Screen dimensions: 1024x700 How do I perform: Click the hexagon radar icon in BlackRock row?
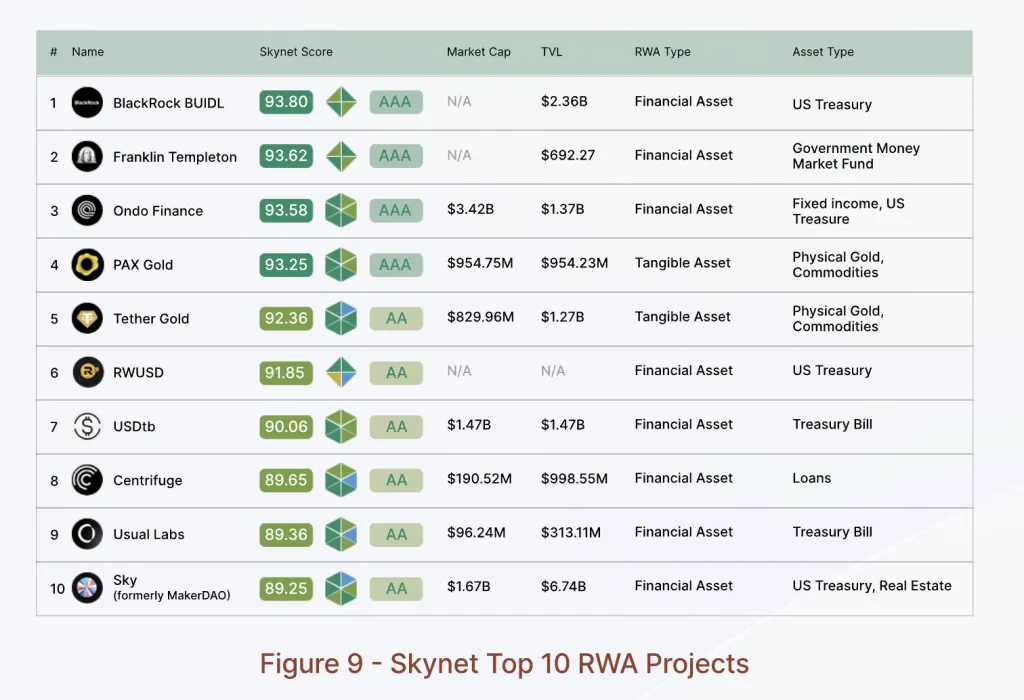(341, 102)
